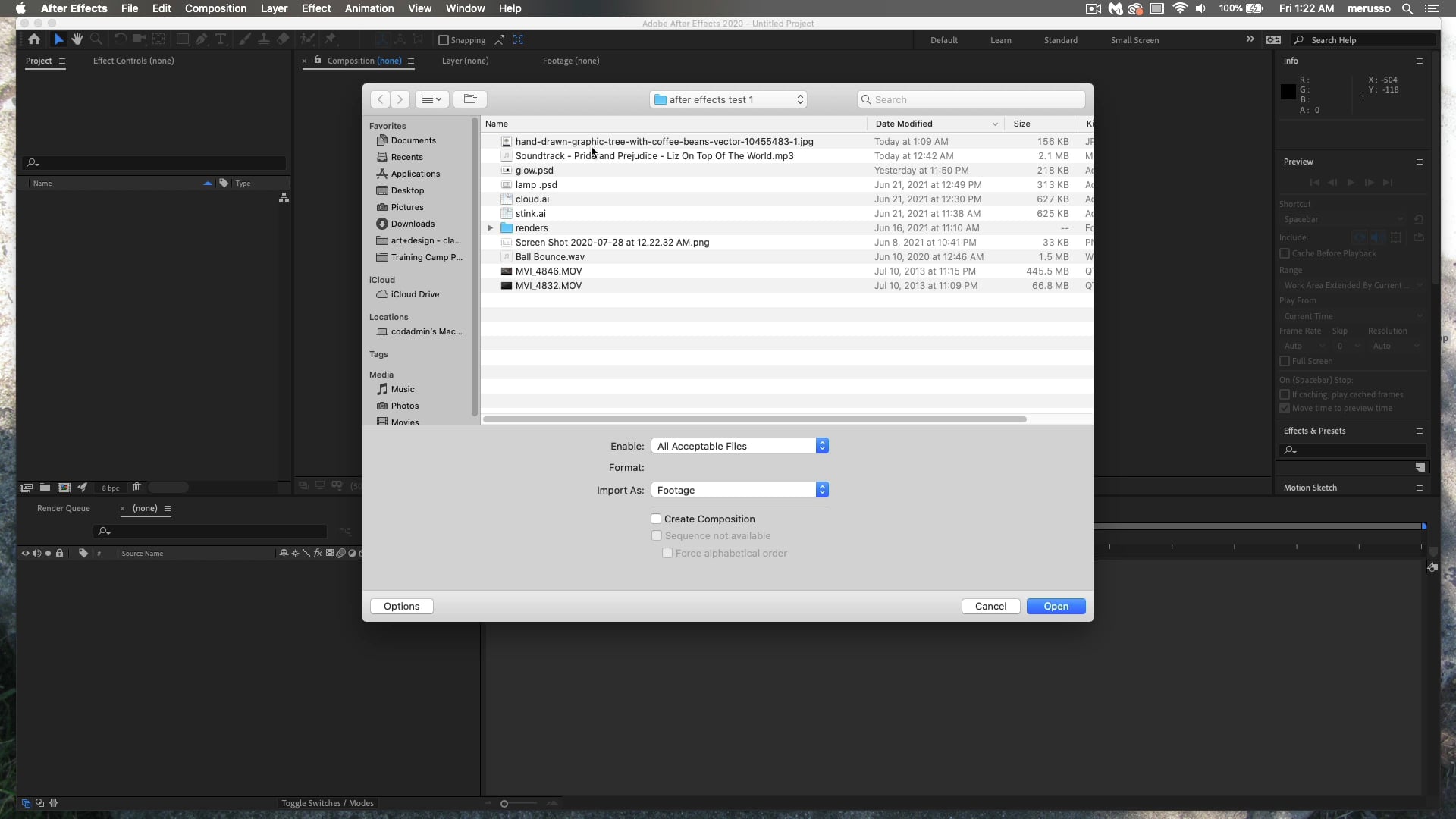Click the Search field in the file dialog
The height and width of the screenshot is (819, 1456).
971,99
